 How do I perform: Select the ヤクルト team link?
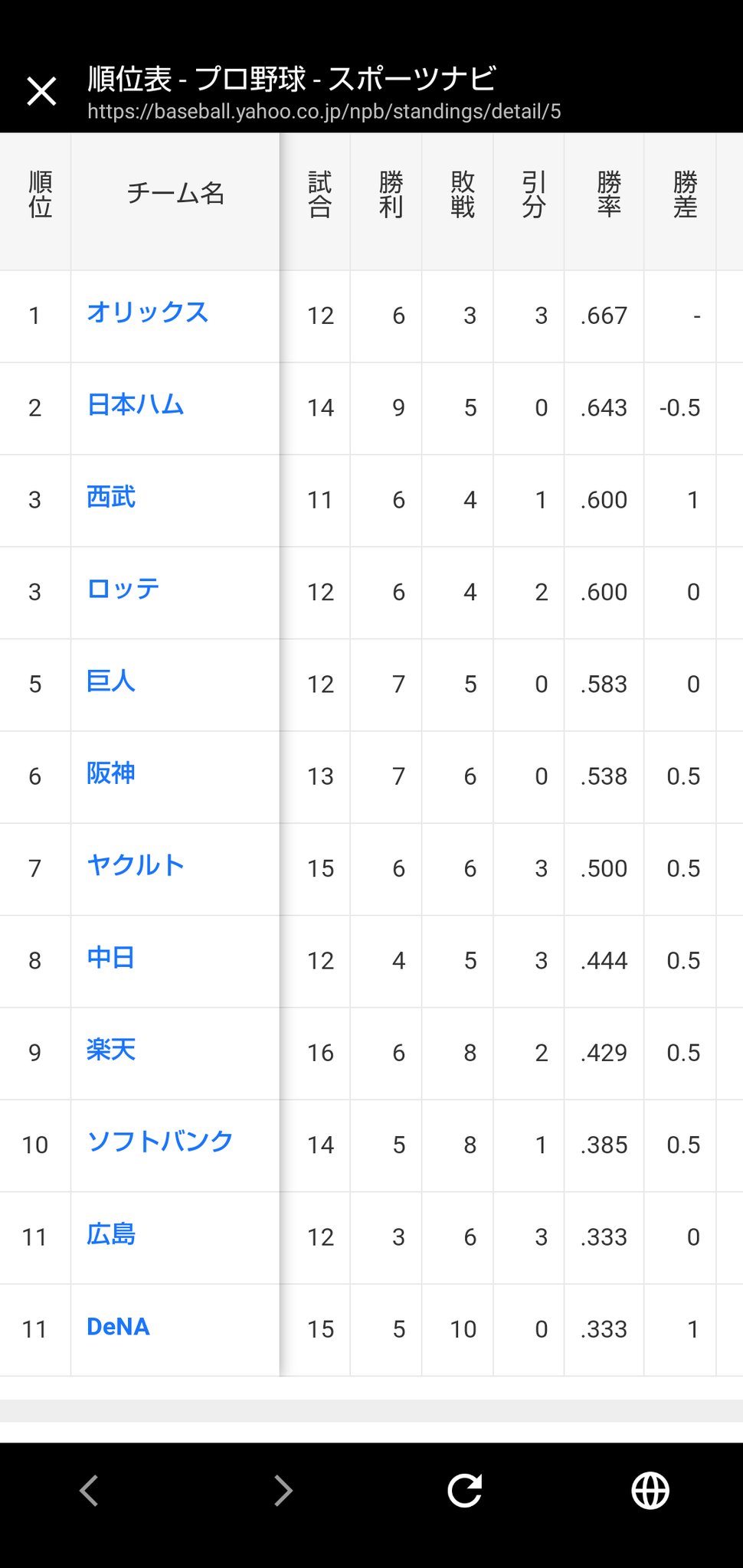click(x=136, y=865)
